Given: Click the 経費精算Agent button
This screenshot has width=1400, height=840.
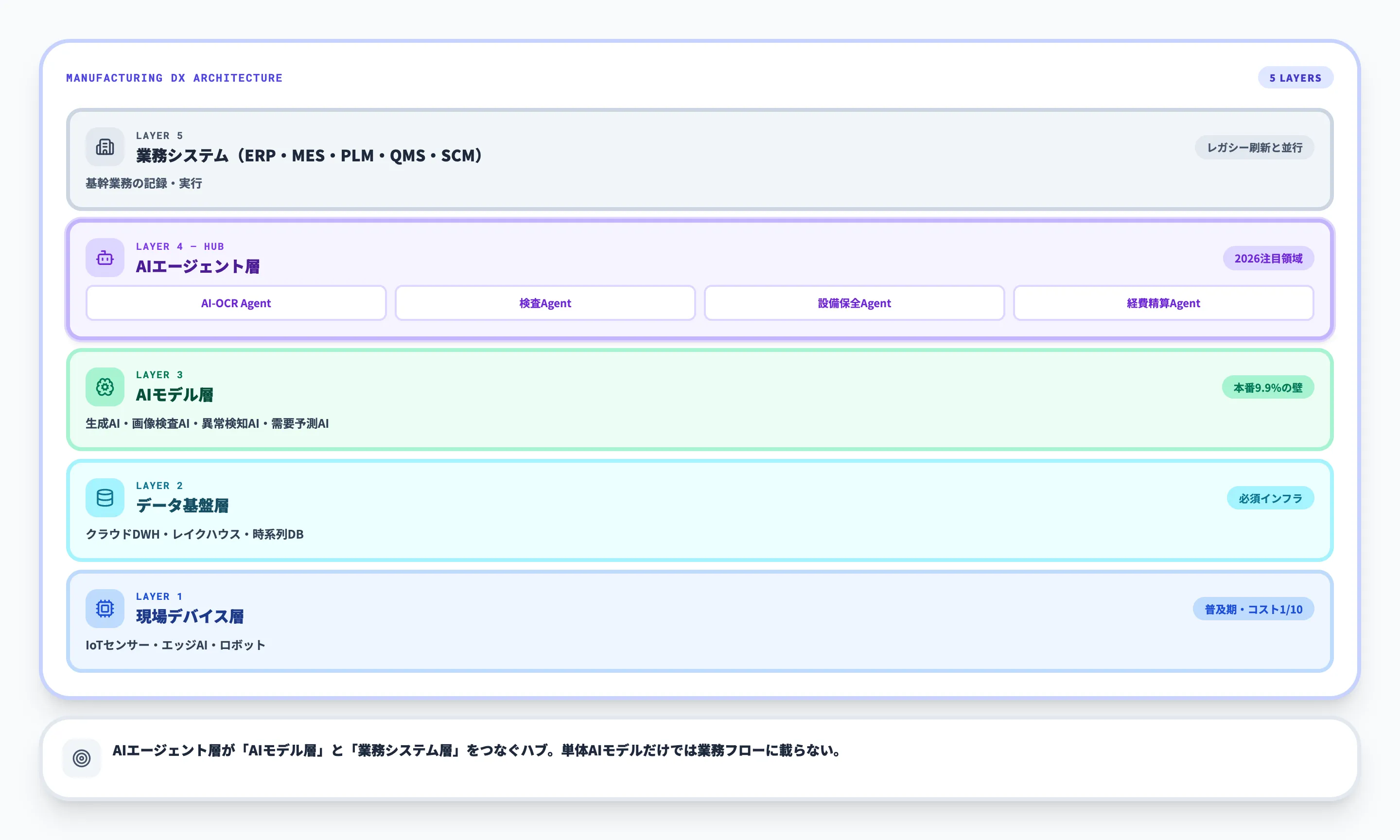Looking at the screenshot, I should [x=1163, y=303].
